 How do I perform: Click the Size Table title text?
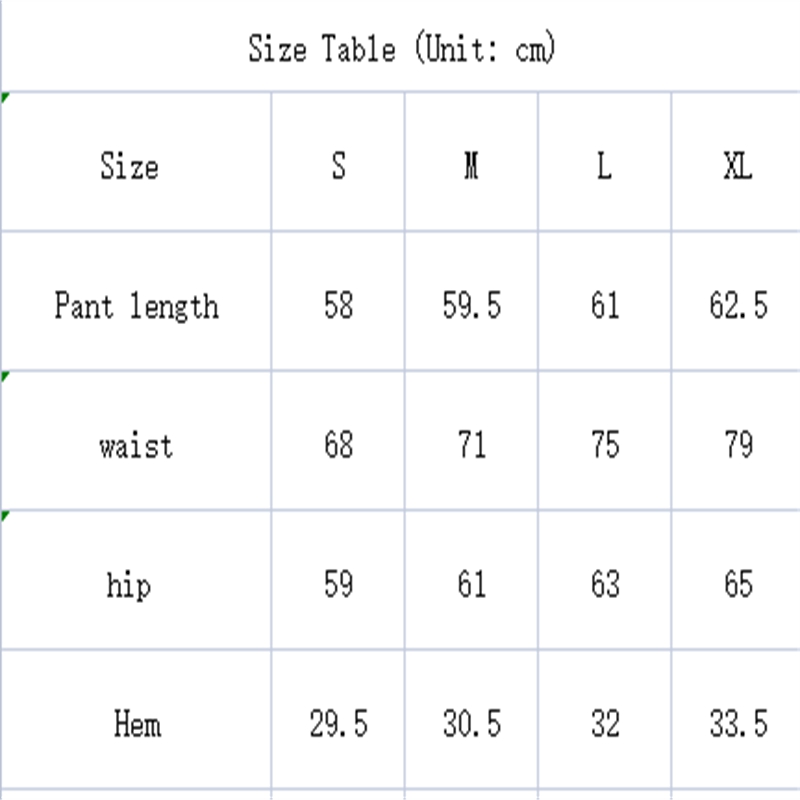pyautogui.click(x=401, y=47)
